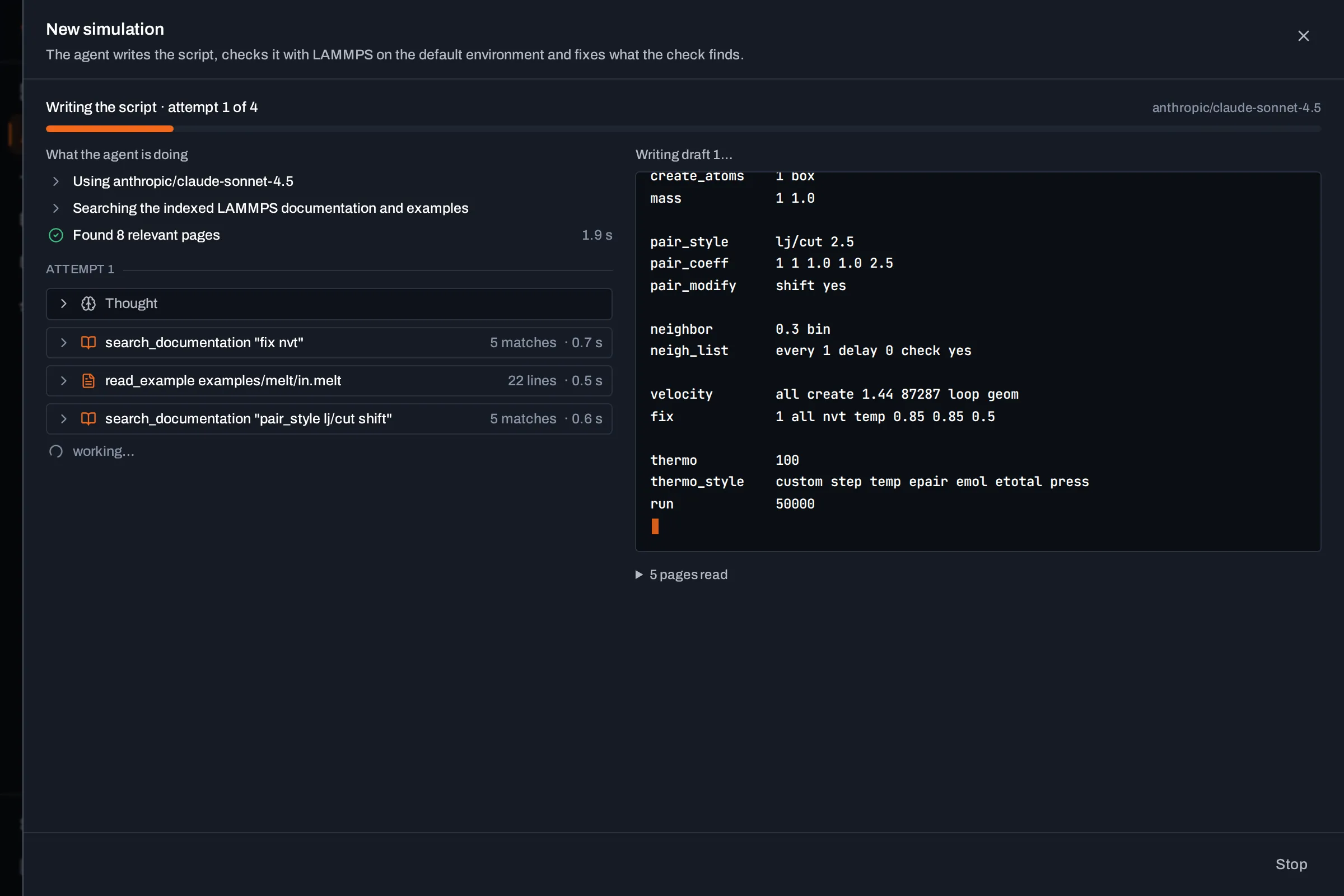Click the pair_style lj/cut 2.5 line
The image size is (1344, 896).
pyautogui.click(x=752, y=242)
